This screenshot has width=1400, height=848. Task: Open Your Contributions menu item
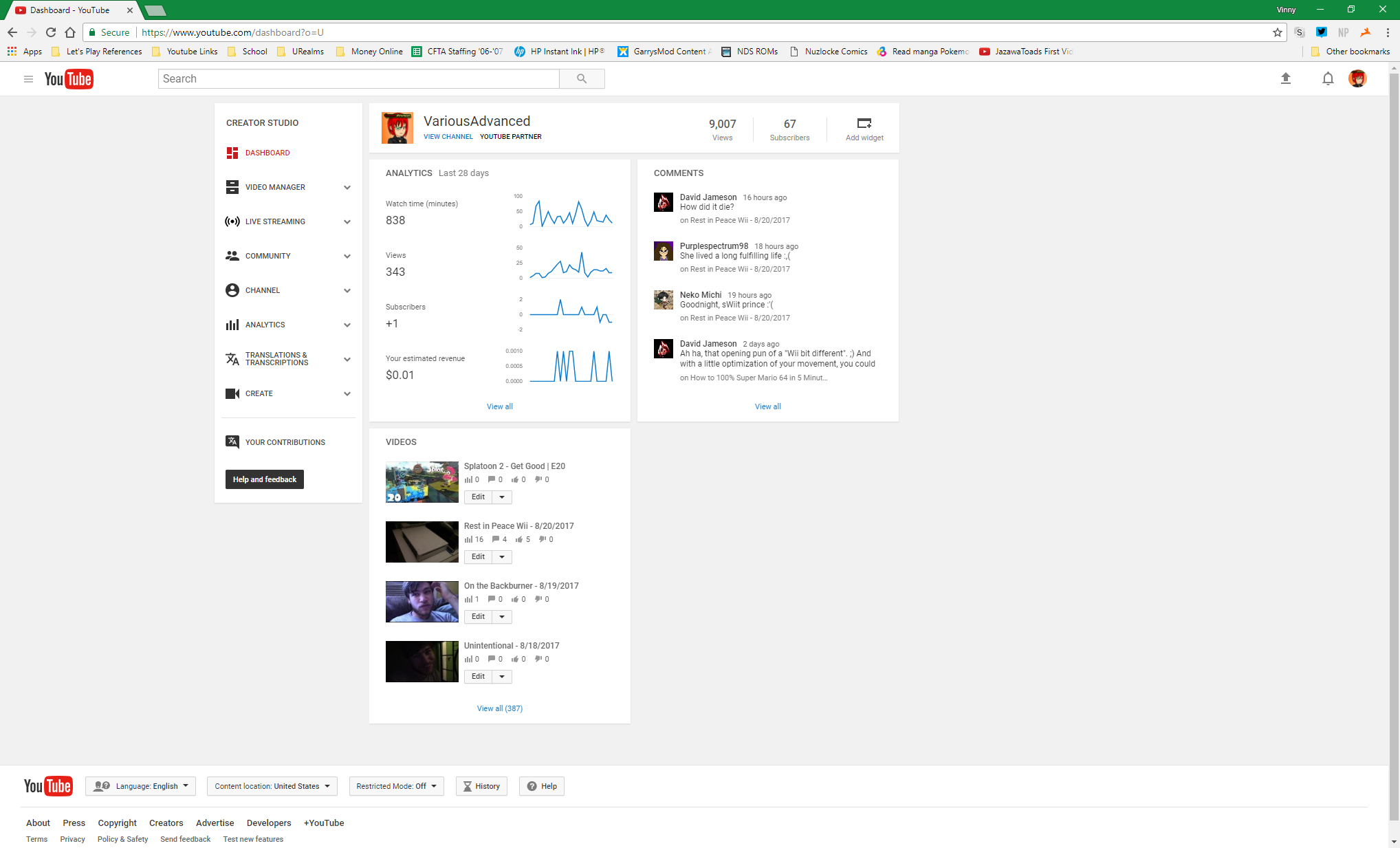point(285,442)
